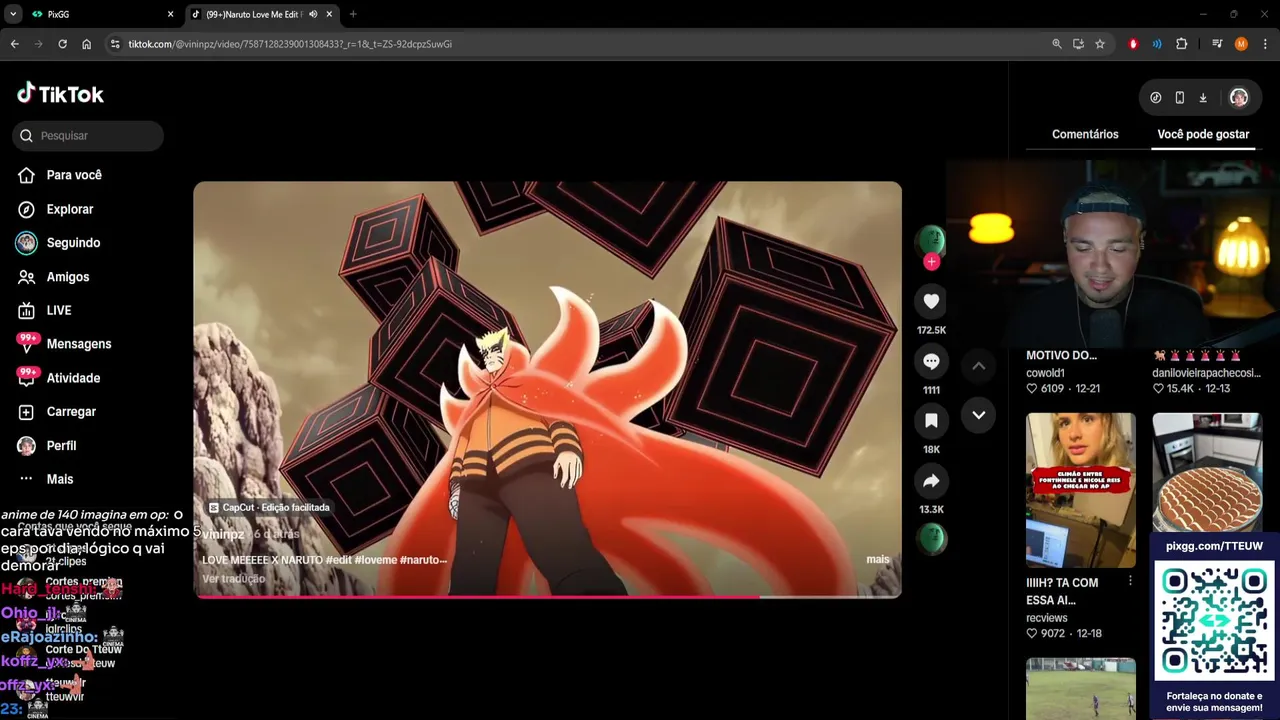Click the browser back arrow

[14, 44]
